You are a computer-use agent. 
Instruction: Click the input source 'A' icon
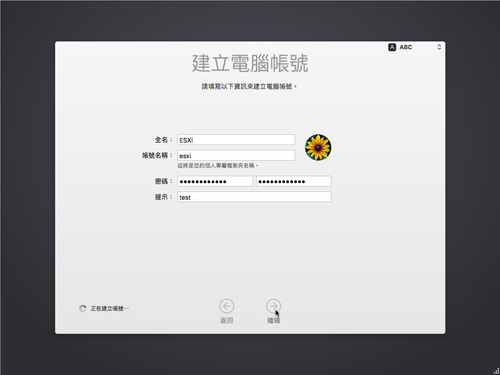[392, 47]
